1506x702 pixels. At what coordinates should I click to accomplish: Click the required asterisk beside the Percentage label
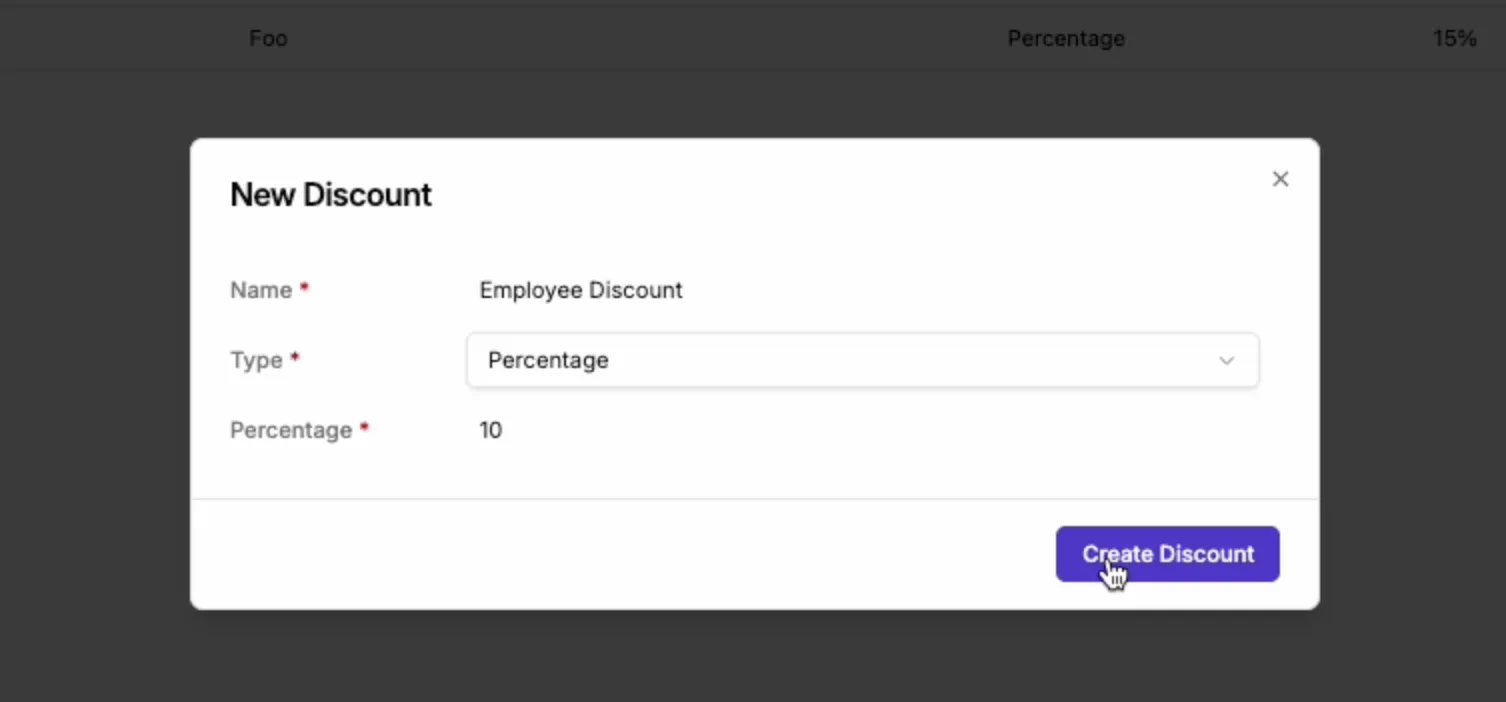pos(365,428)
